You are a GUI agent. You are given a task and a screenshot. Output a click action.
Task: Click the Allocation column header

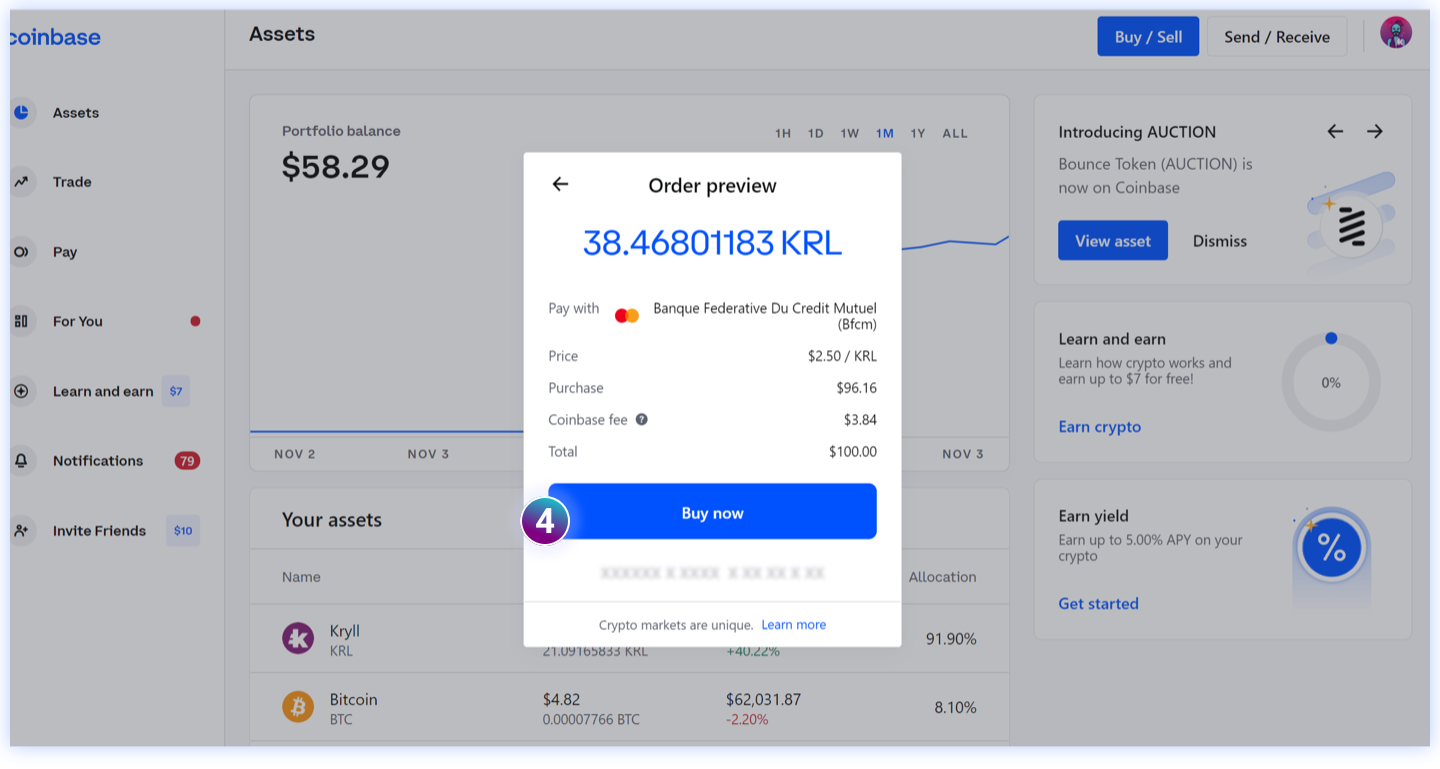(942, 577)
